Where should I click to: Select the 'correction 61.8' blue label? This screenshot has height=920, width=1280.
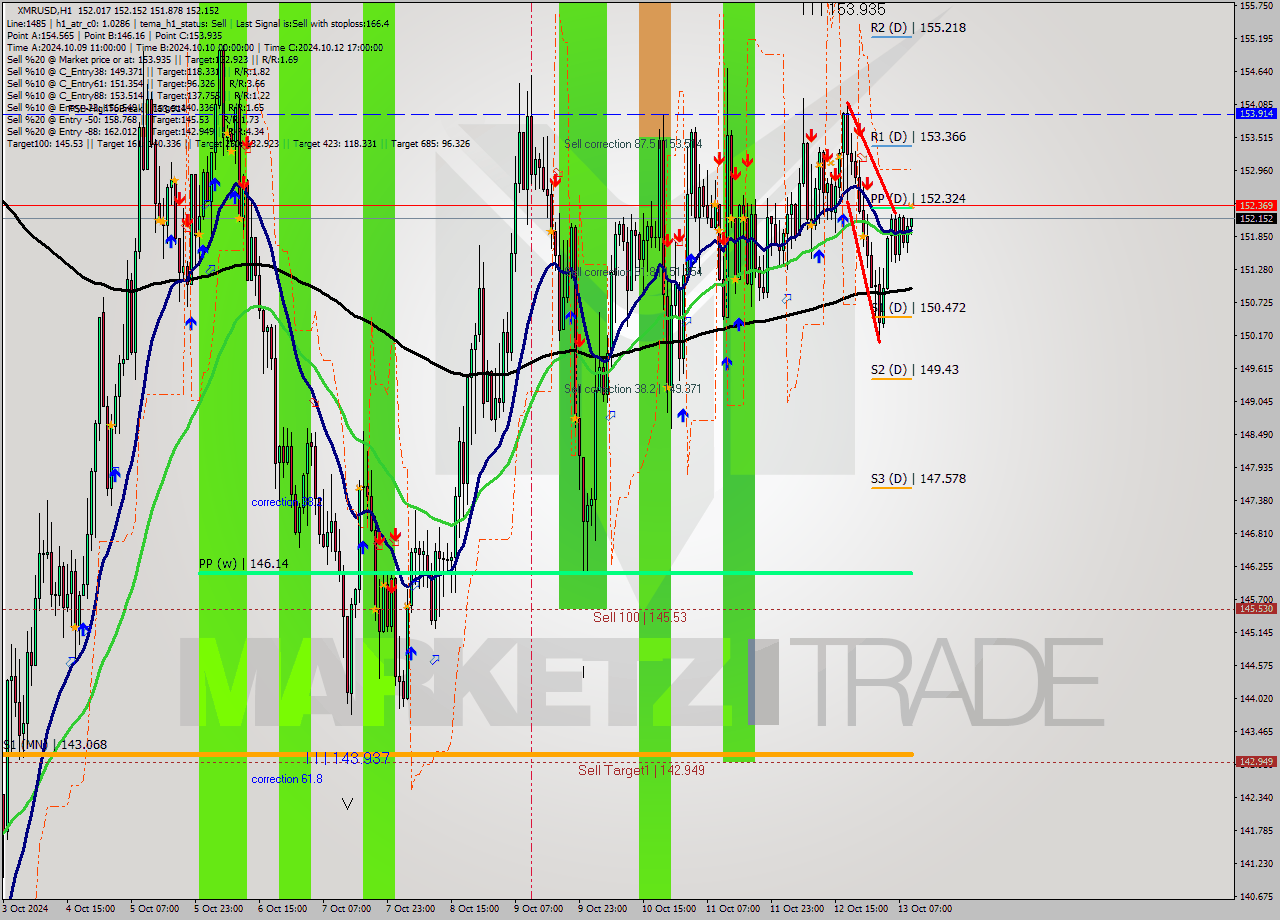[287, 779]
